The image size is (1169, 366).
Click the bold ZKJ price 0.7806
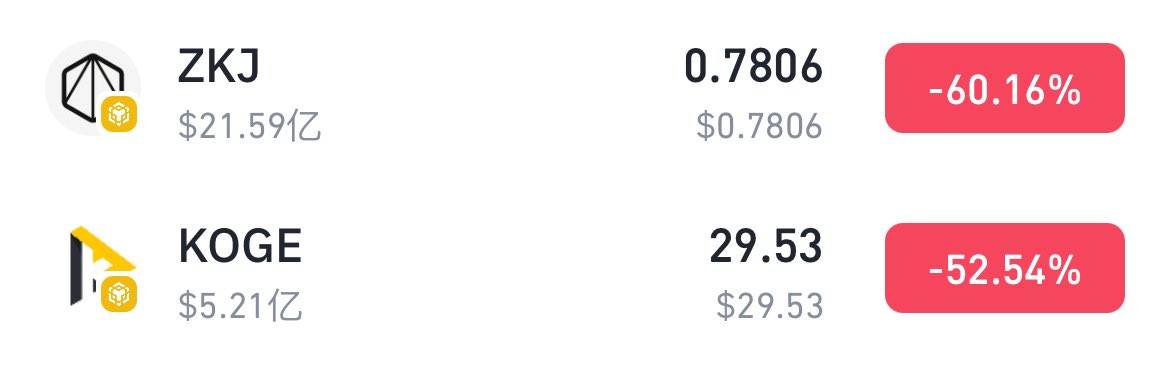(x=753, y=67)
